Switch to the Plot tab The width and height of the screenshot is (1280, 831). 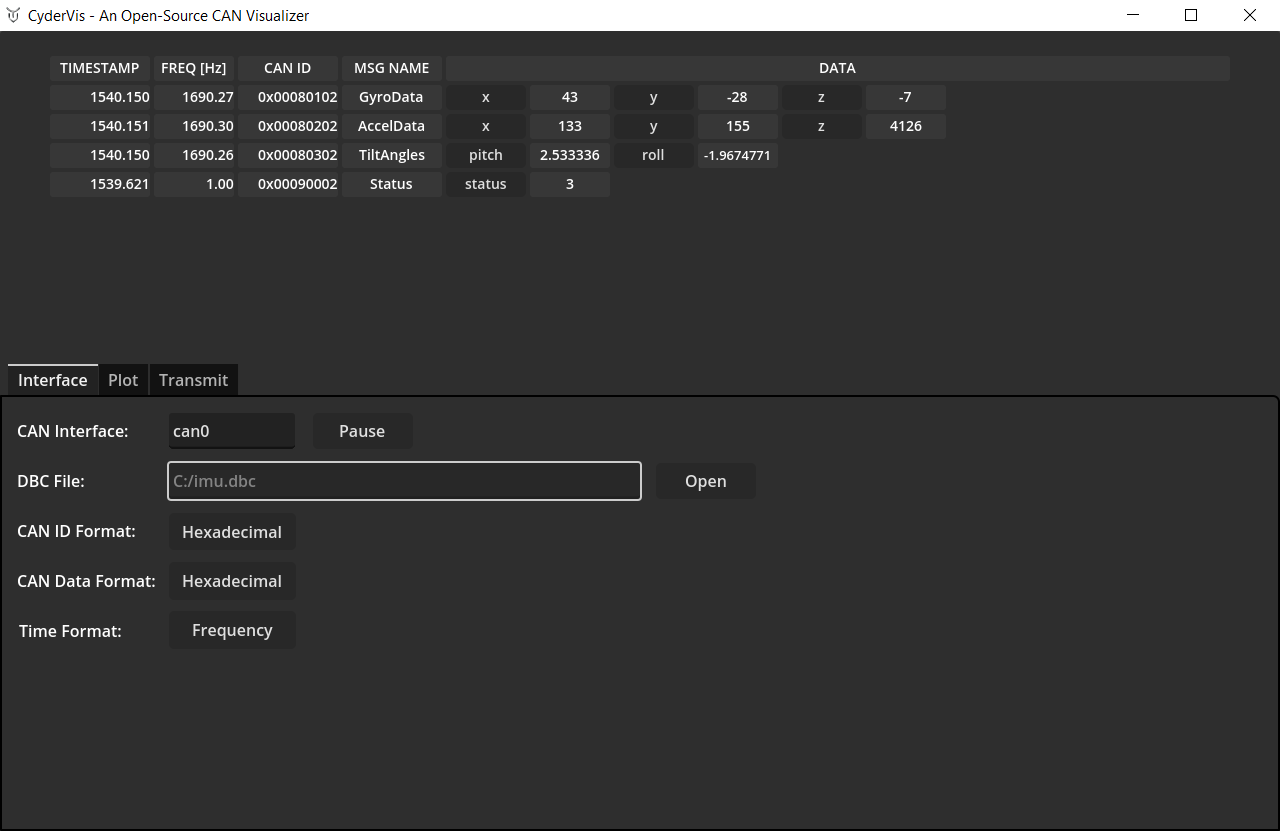123,380
